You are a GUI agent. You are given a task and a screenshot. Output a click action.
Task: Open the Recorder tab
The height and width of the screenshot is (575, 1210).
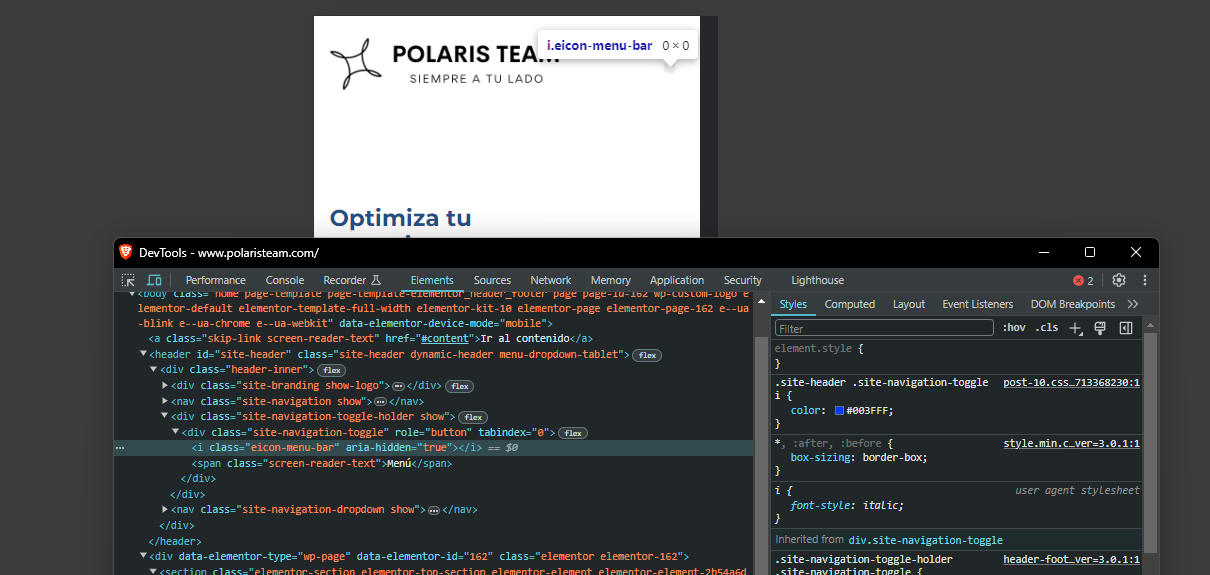coord(353,280)
